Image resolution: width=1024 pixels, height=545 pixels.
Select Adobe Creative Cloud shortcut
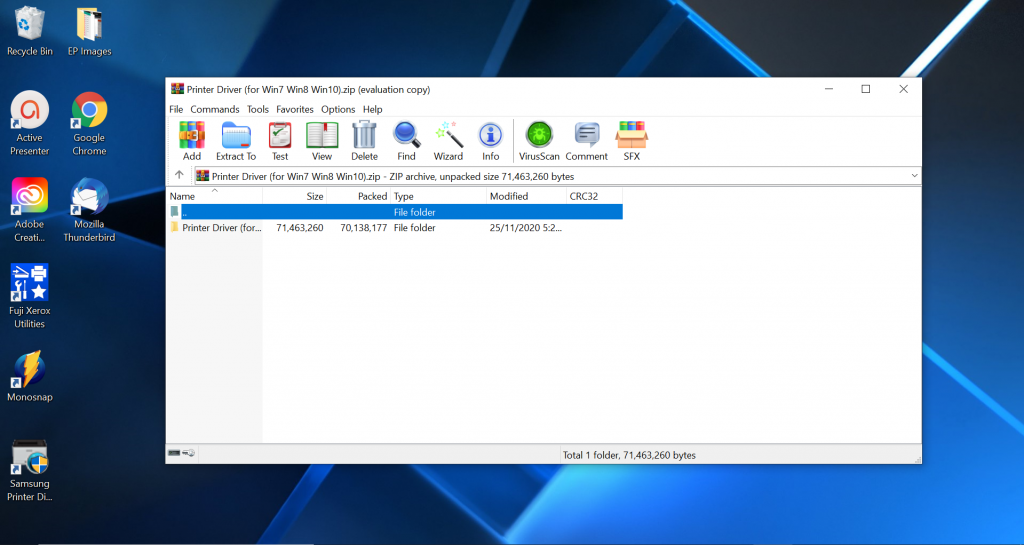(x=29, y=210)
